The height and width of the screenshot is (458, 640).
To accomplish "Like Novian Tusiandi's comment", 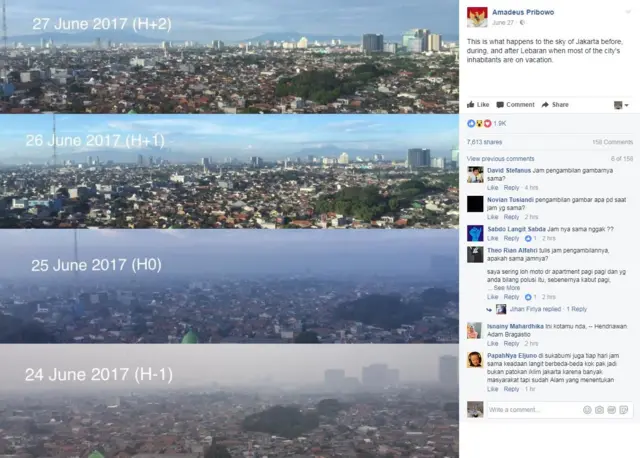I will tap(493, 217).
